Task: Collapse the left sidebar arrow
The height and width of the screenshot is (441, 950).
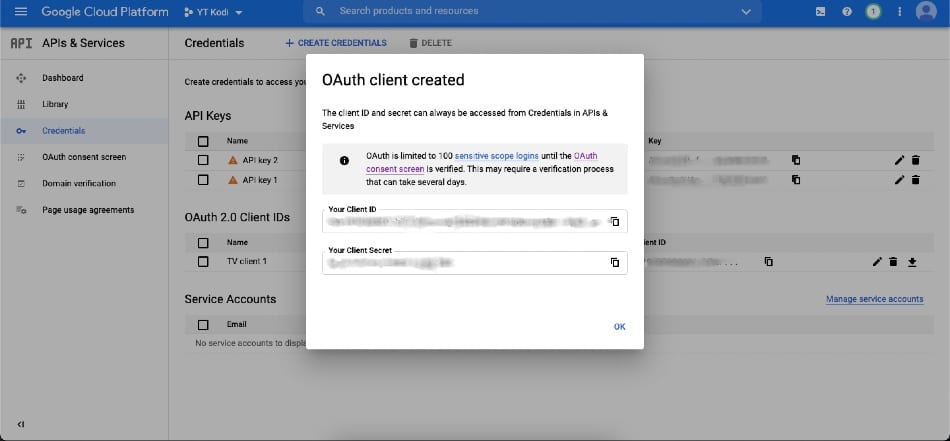Action: point(21,424)
